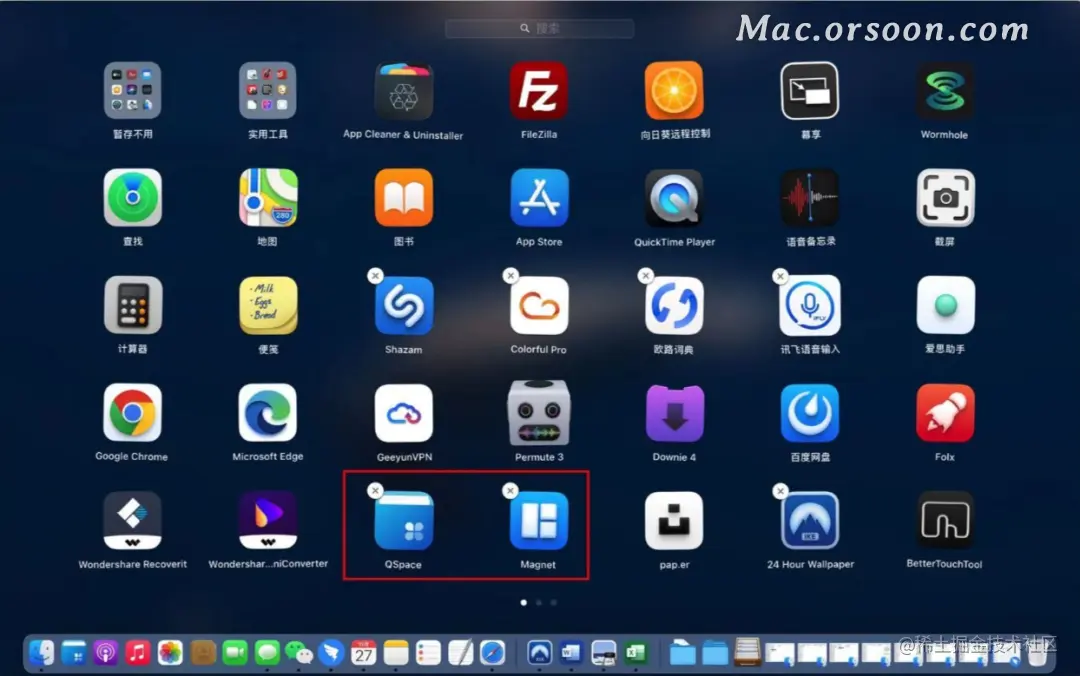
Task: Remove Colorful Pro using its X badge
Action: coord(510,276)
